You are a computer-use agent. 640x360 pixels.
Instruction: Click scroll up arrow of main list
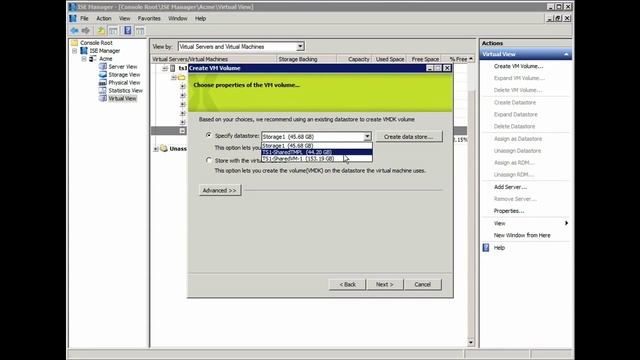(x=471, y=59)
